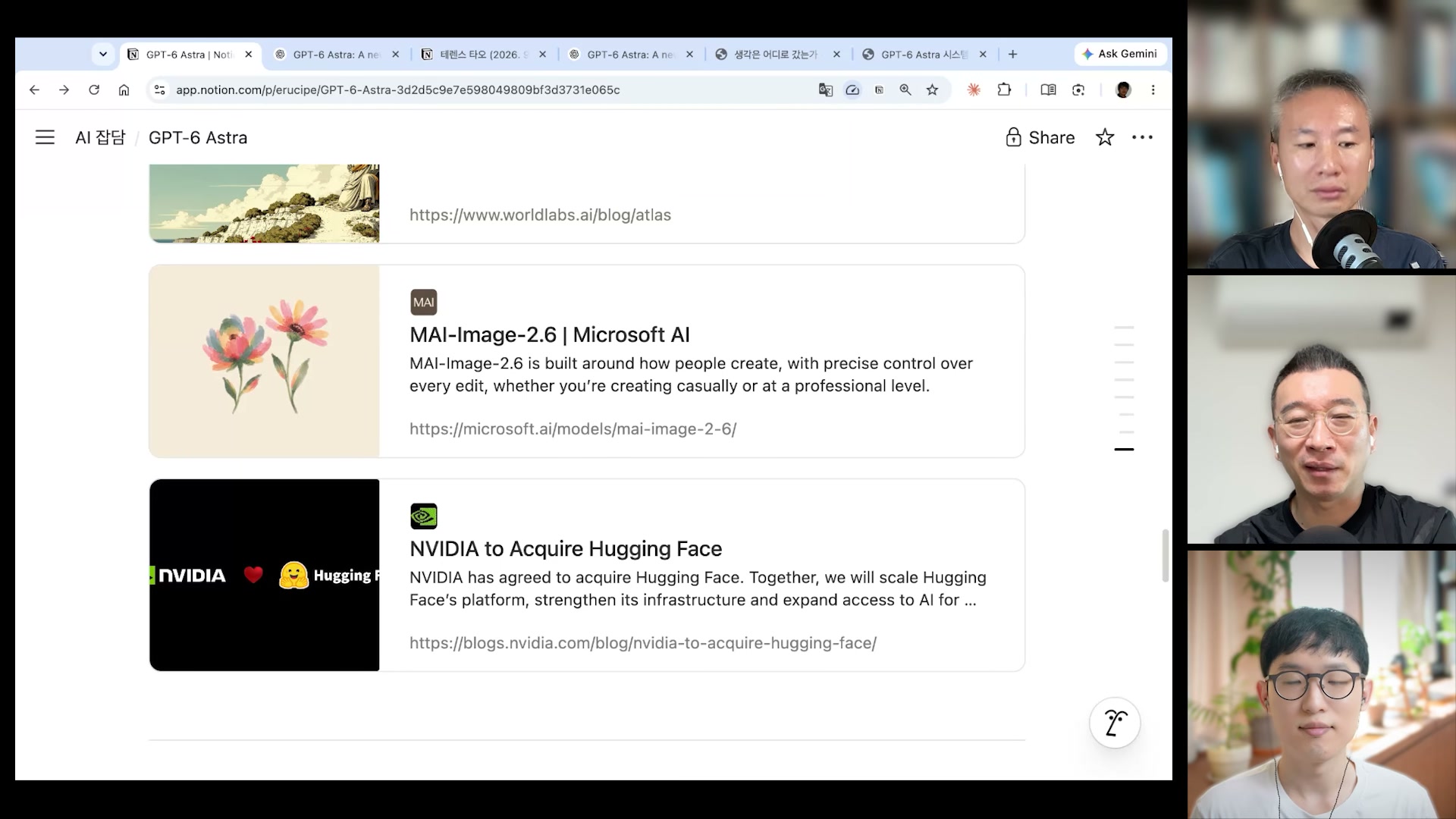Open the zoom magnifier icon

point(905,89)
